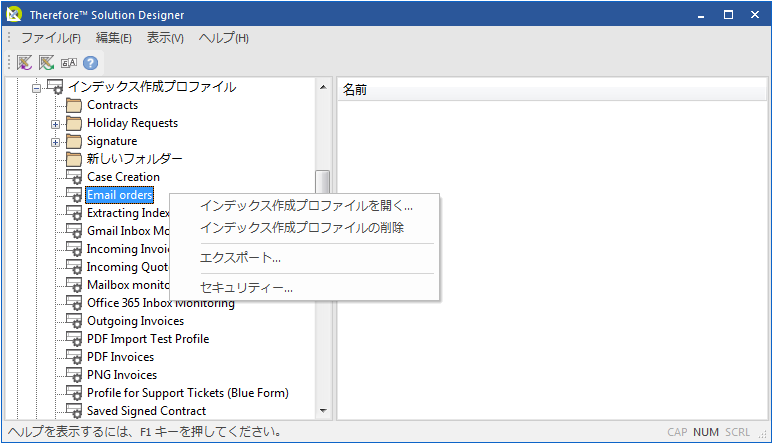Click the Holiday Requests folder icon
Screen dimensions: 773x444
click(x=74, y=123)
